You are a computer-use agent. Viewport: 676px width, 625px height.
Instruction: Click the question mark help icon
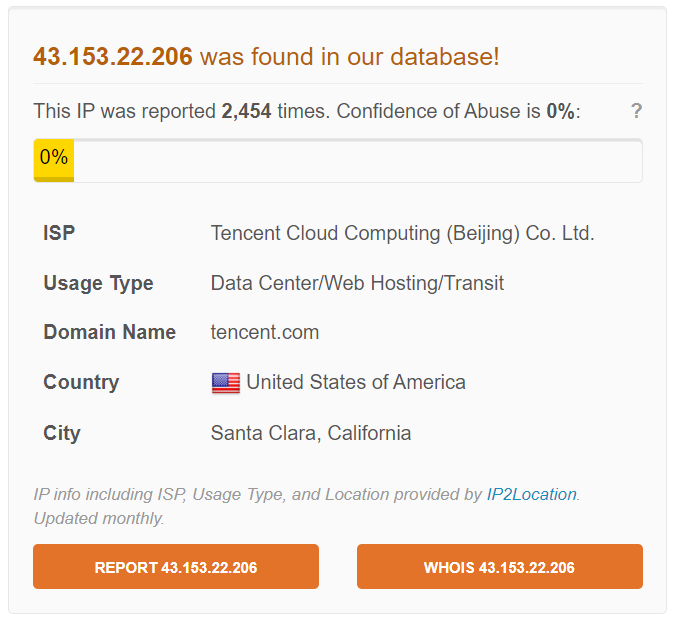[x=636, y=111]
